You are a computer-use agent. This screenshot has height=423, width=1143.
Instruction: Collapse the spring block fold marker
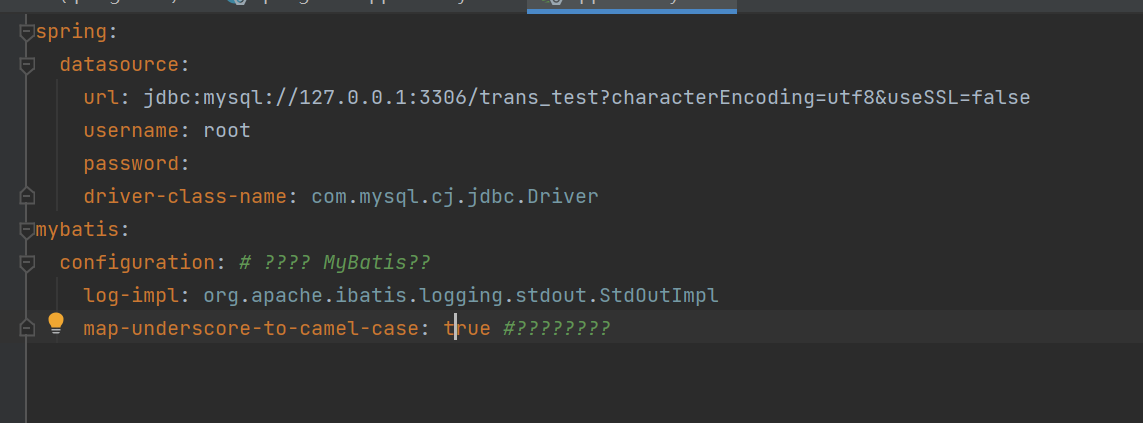pos(27,32)
